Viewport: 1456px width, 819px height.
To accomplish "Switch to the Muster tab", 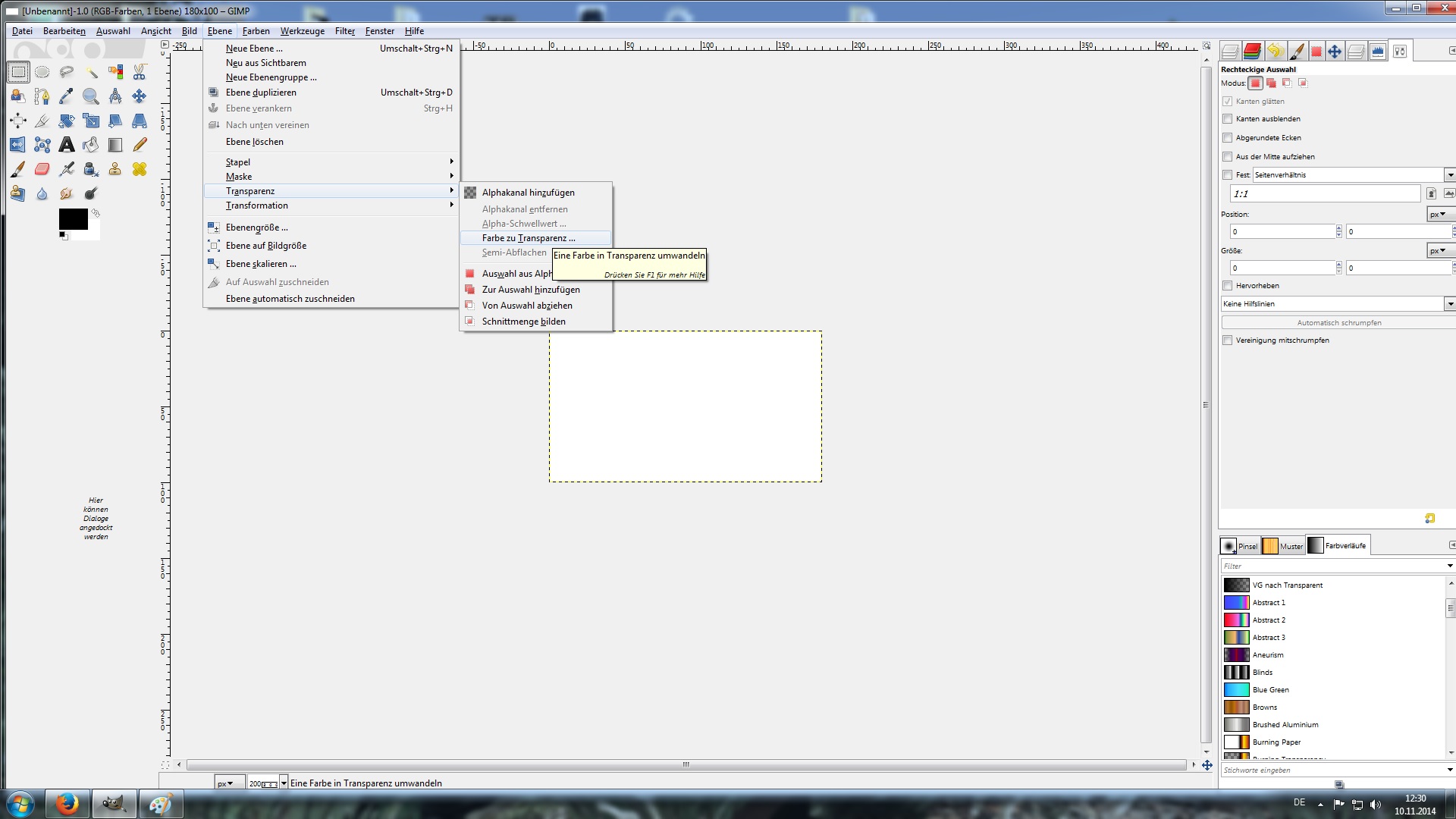I will [1283, 546].
